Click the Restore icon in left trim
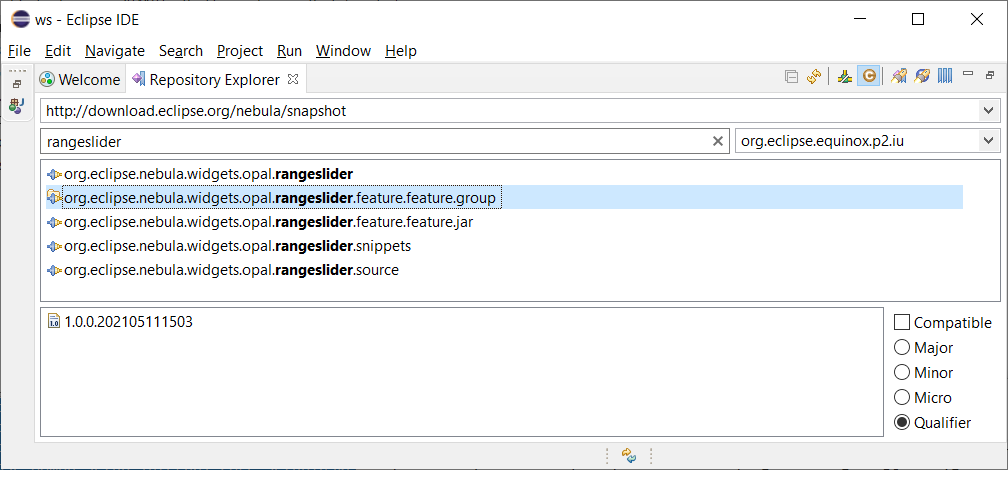The image size is (1008, 502). [17, 84]
